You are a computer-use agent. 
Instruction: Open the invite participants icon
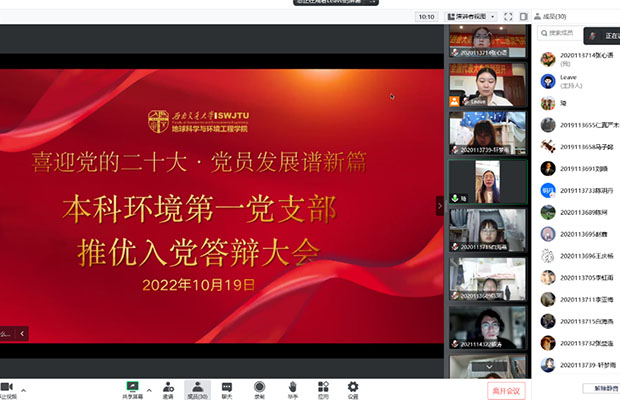(167, 386)
